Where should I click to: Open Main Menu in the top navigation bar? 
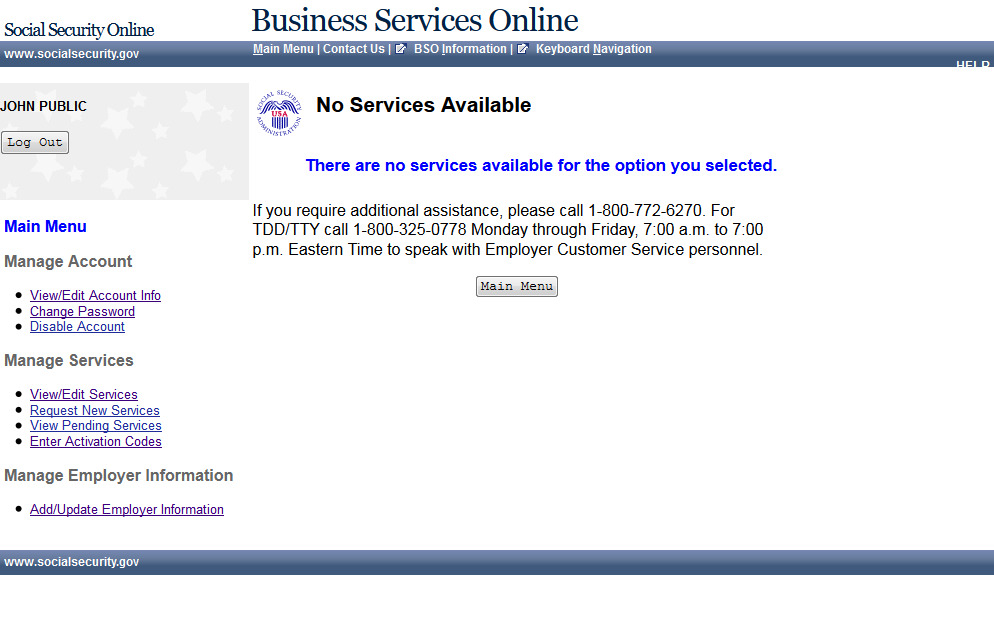pos(283,49)
